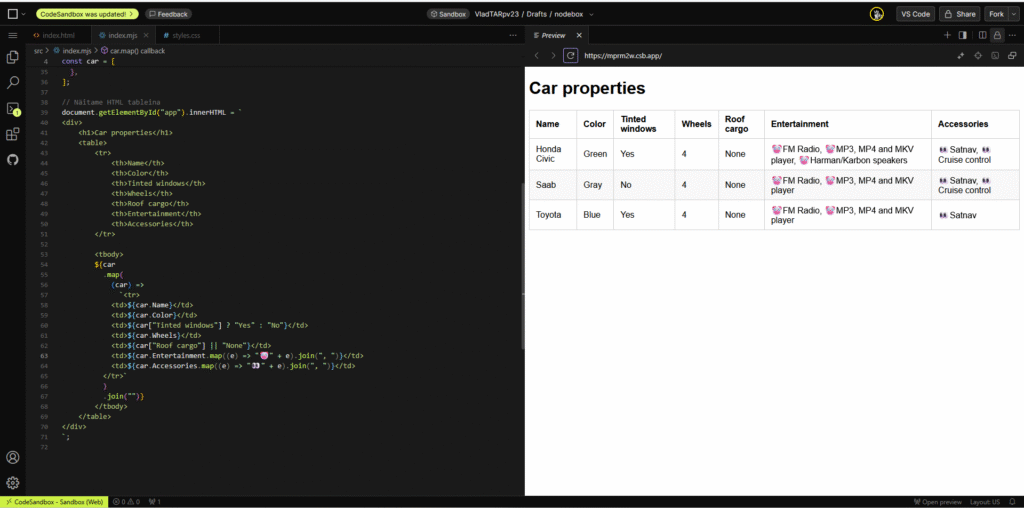The image size is (1024, 508).
Task: Open the terminal tasks icon with badge
Action: (x=13, y=108)
